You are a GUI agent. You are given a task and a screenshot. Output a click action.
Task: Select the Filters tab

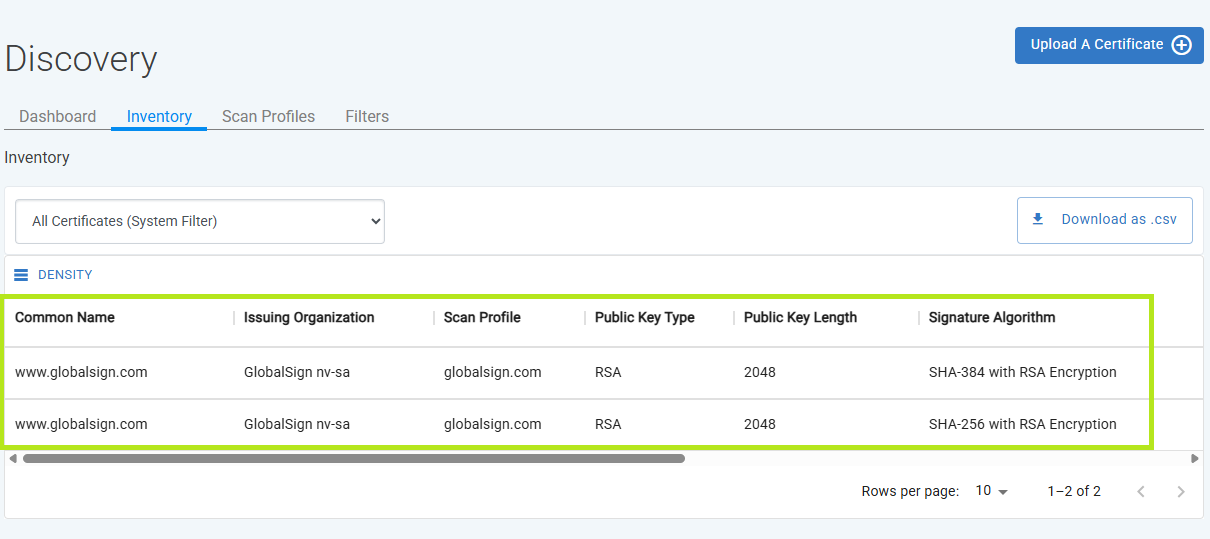pos(367,116)
